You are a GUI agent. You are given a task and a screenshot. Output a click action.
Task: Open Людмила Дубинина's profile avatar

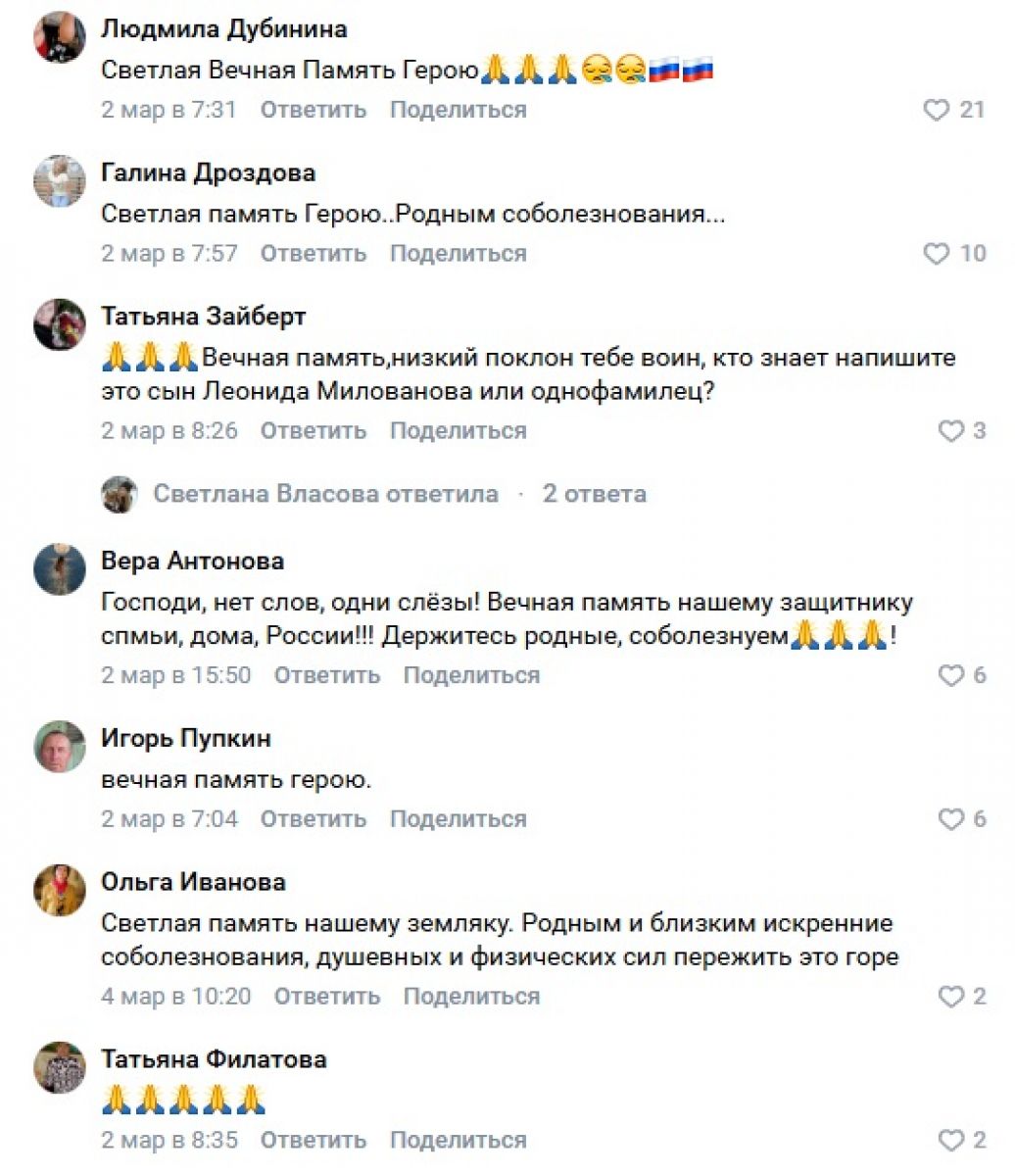60,37
